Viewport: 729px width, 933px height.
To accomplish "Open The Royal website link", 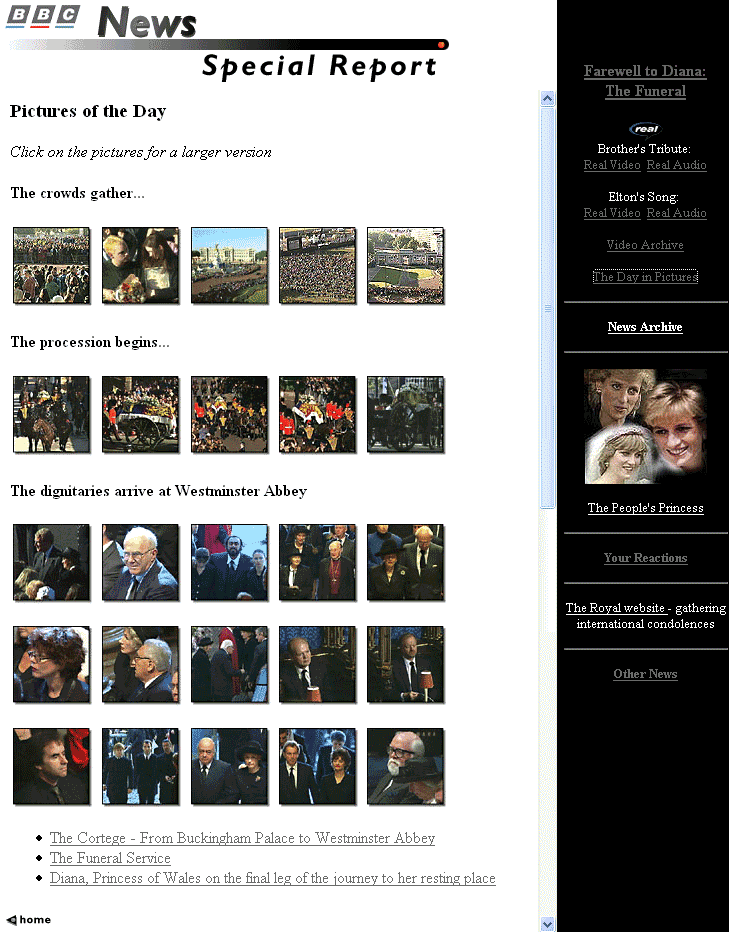I will tap(615, 608).
